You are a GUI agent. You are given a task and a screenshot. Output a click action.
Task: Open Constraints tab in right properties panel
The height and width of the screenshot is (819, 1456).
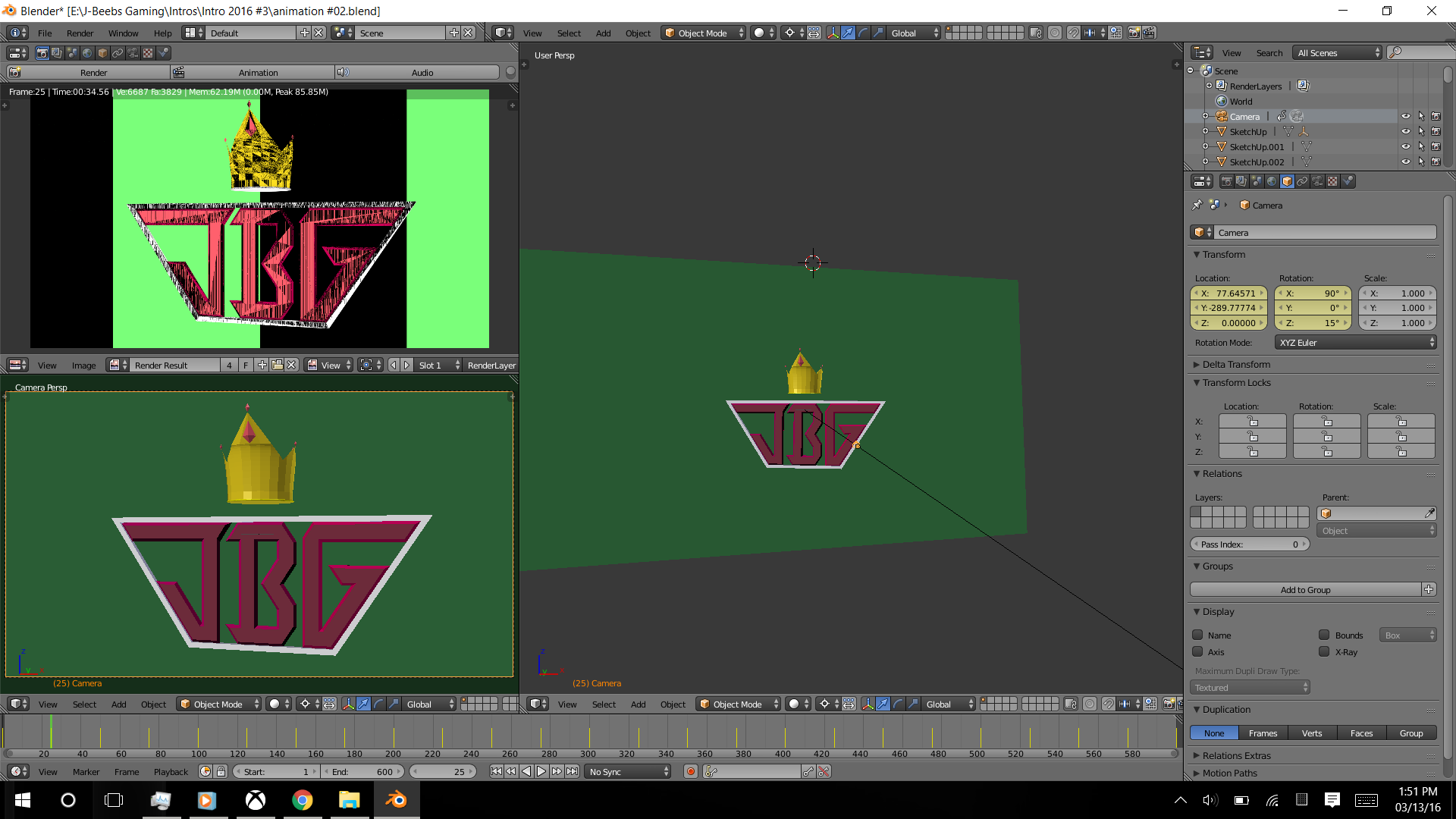1302,181
